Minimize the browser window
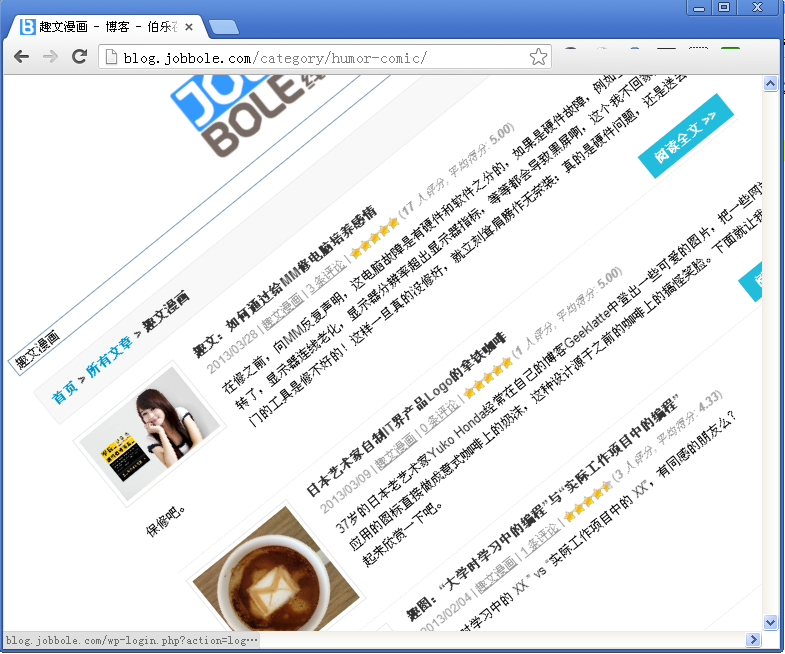 coord(699,8)
